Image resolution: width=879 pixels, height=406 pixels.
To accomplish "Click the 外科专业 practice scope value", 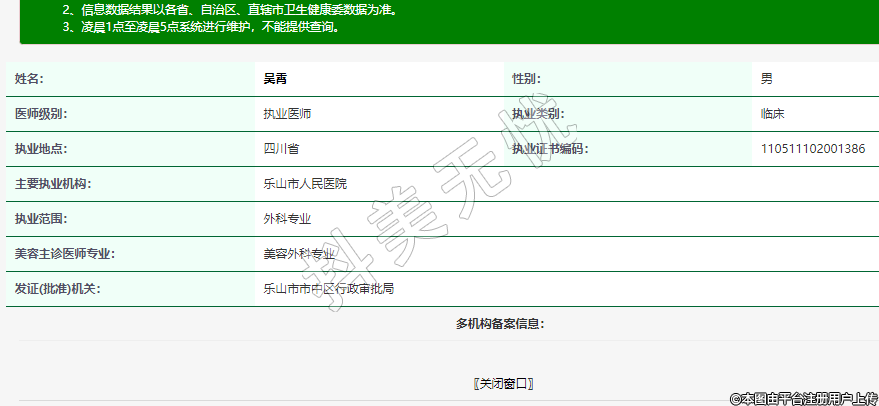I will [x=287, y=218].
